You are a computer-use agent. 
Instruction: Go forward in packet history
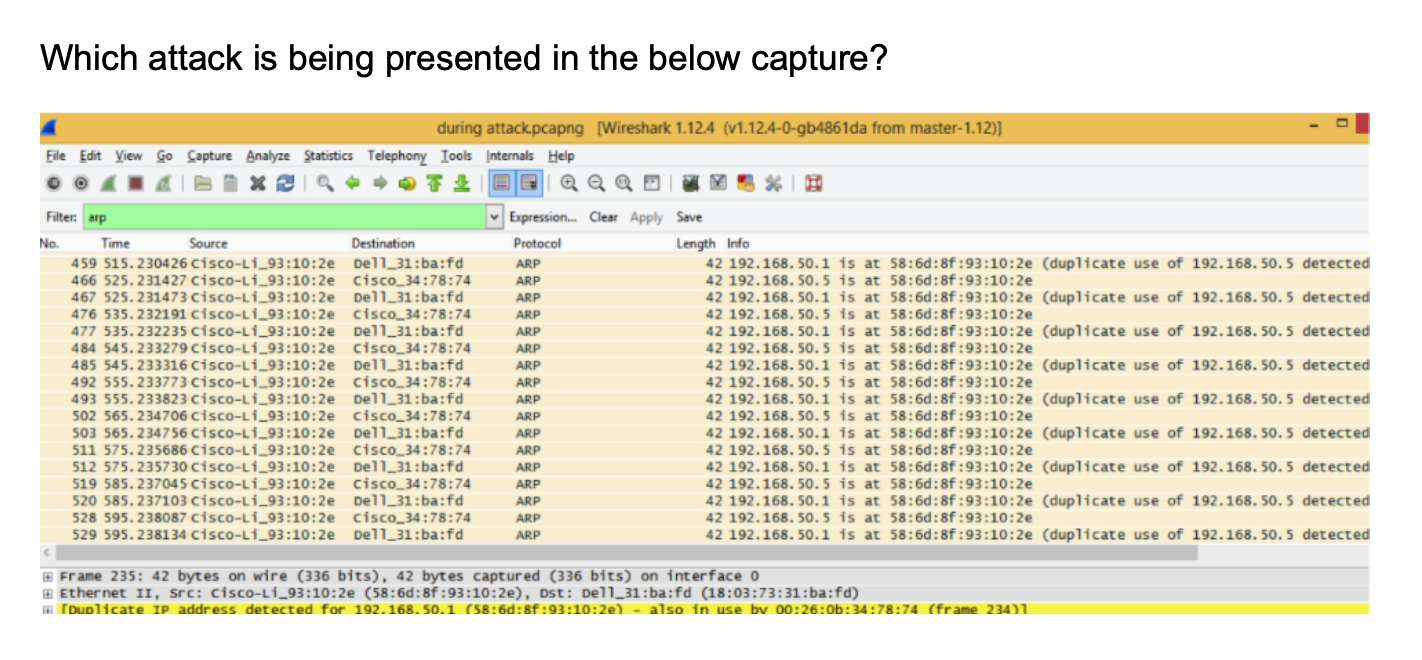[x=380, y=184]
